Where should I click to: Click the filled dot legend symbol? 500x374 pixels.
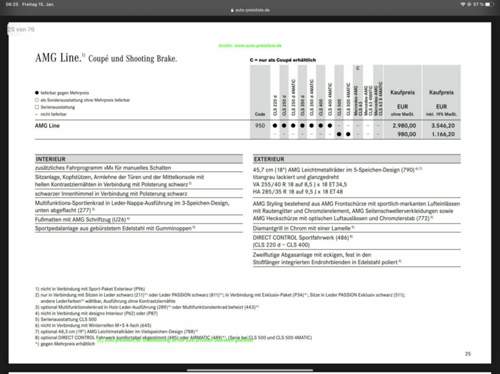[x=37, y=93]
